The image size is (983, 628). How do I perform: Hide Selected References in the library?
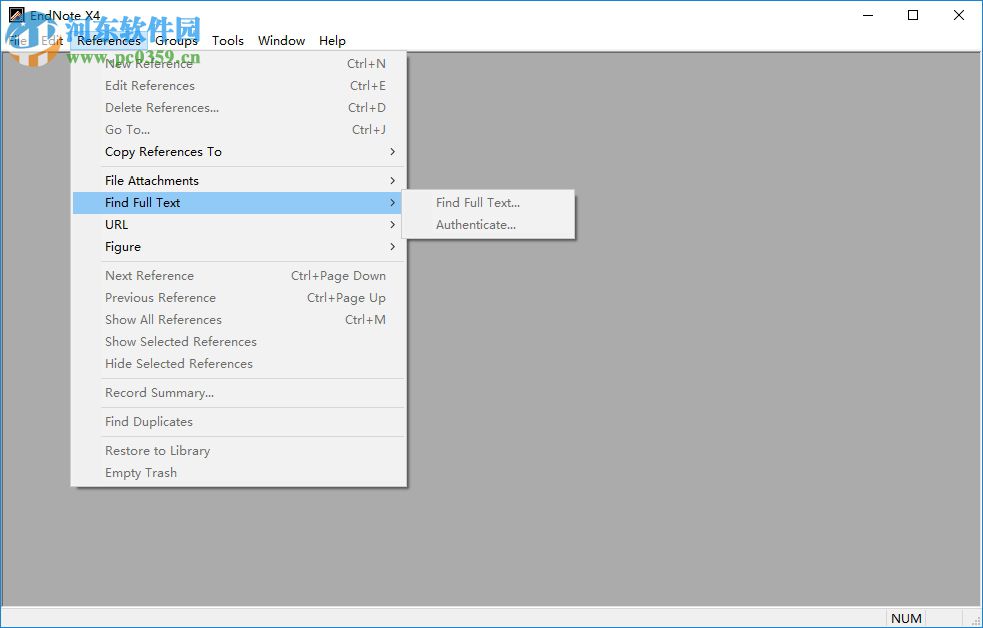tap(178, 363)
